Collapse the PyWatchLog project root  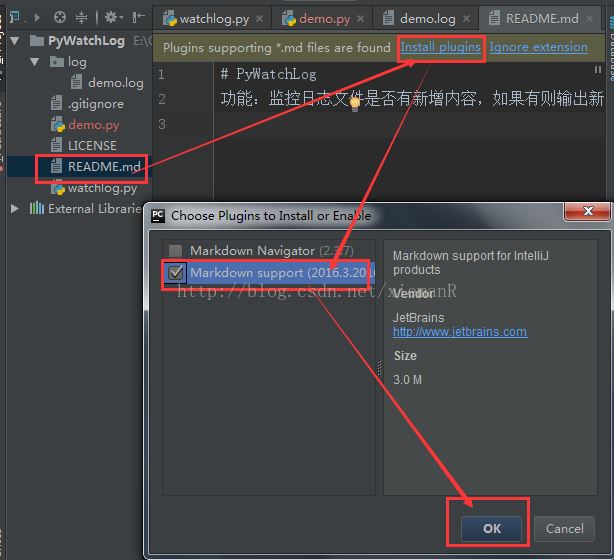pyautogui.click(x=17, y=41)
